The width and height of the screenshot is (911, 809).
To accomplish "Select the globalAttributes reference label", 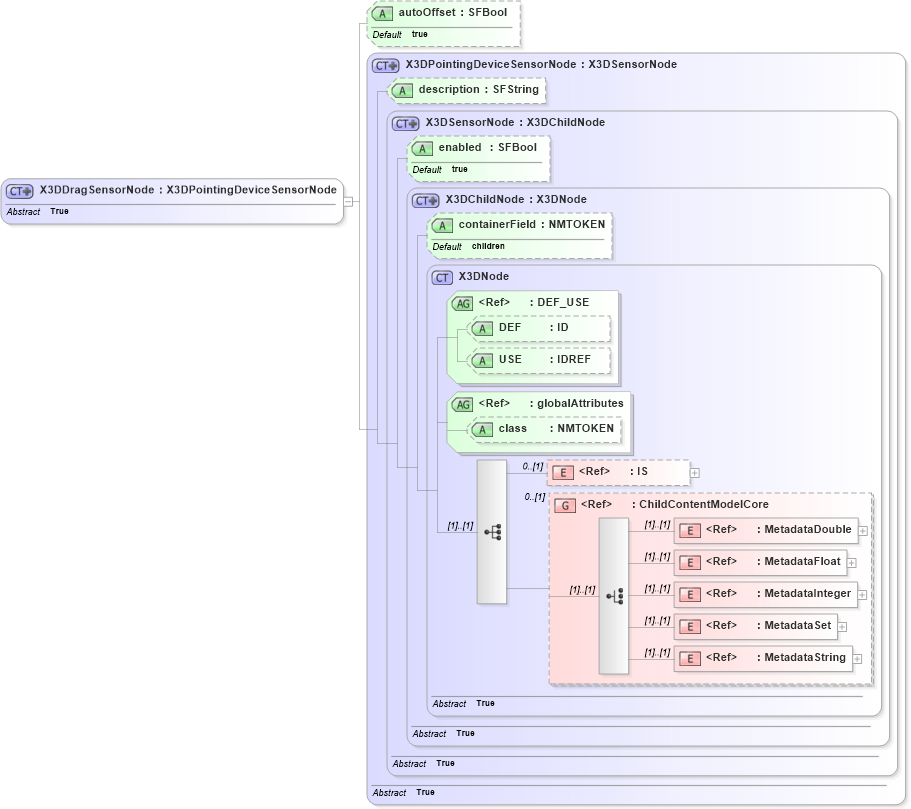I will [x=551, y=403].
